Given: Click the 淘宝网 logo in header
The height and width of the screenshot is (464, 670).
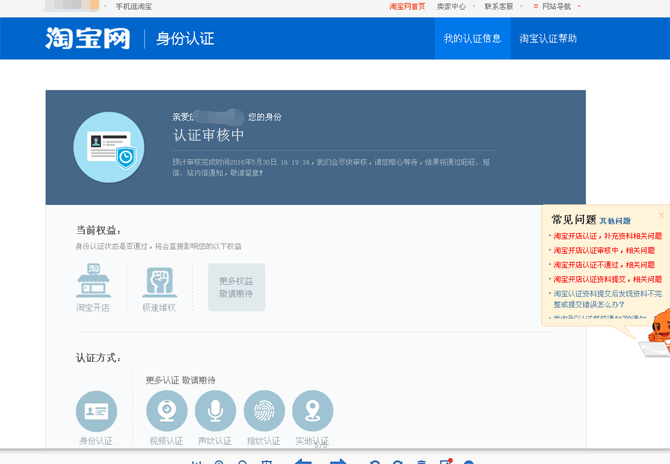Looking at the screenshot, I should coord(88,38).
